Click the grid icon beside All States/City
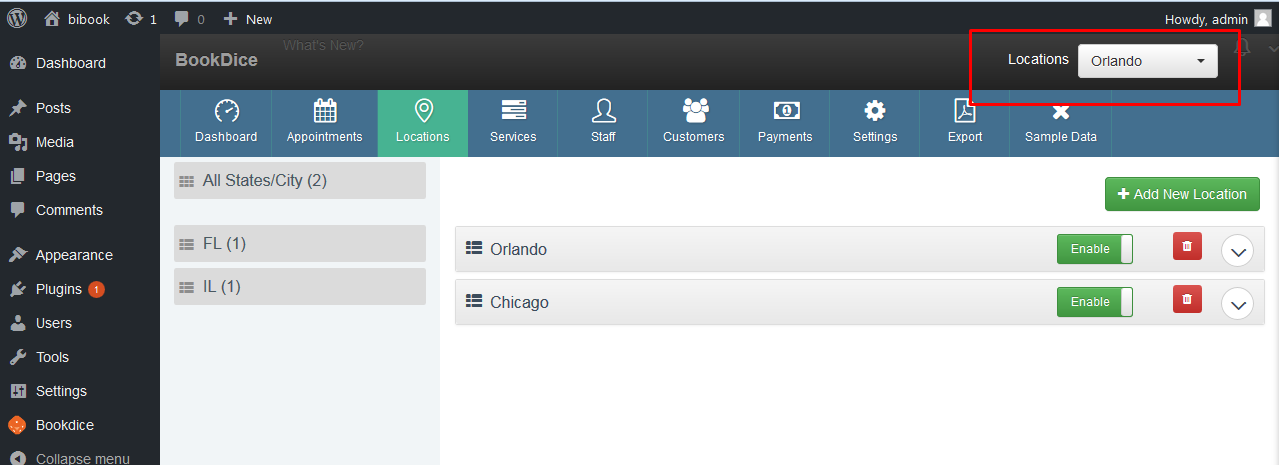1279x465 pixels. [x=187, y=181]
